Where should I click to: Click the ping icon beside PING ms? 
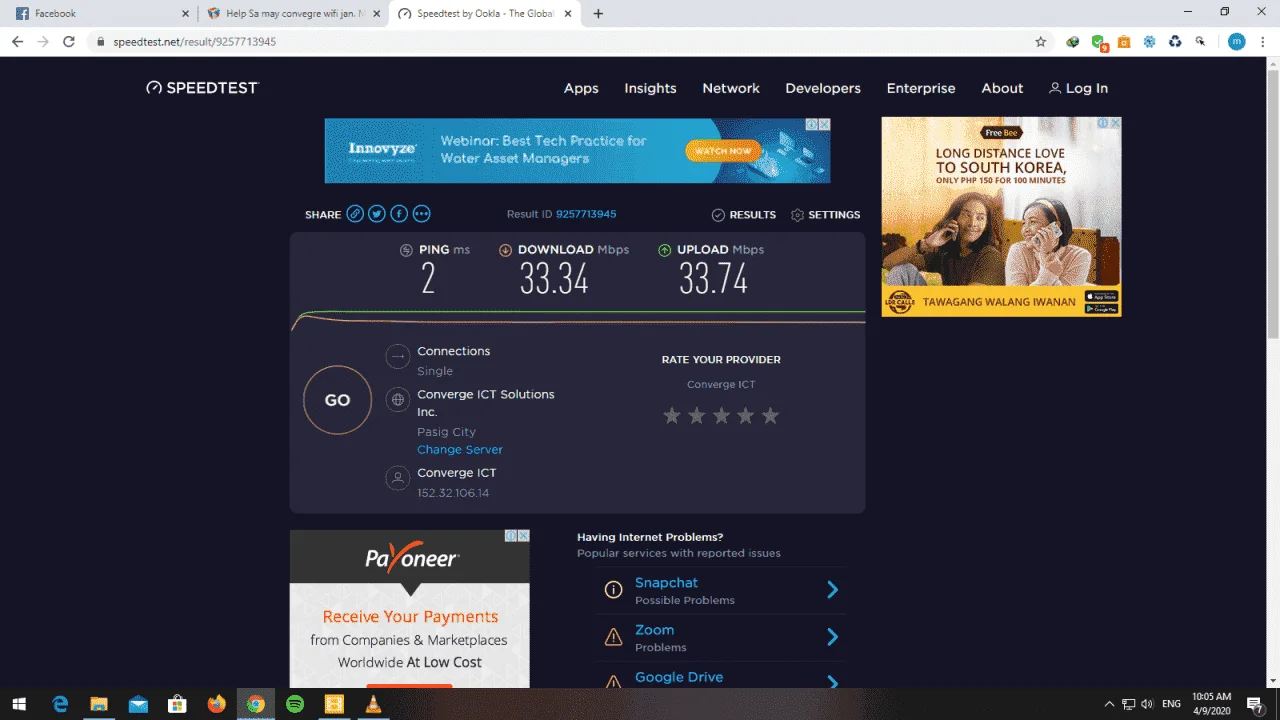(x=406, y=250)
